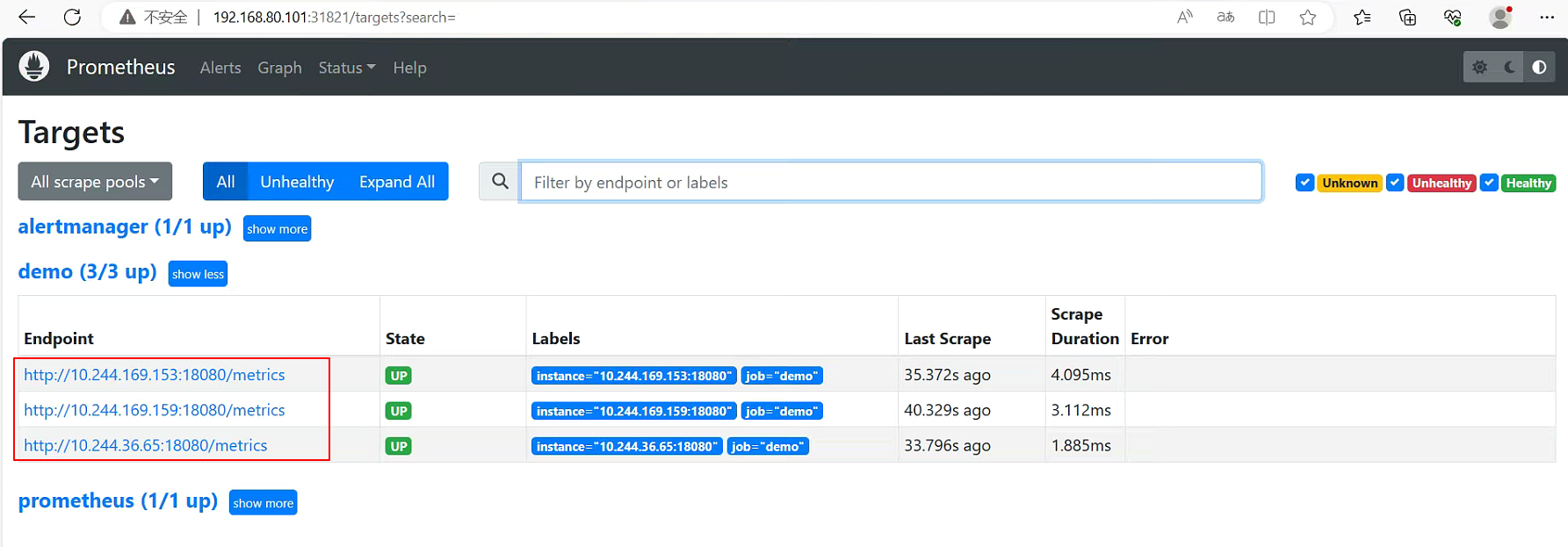Open the favorites list icon

(1362, 17)
